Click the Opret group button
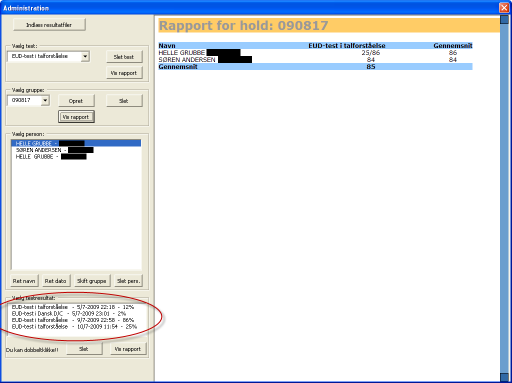Screen dimensions: 512x383 tap(76, 101)
